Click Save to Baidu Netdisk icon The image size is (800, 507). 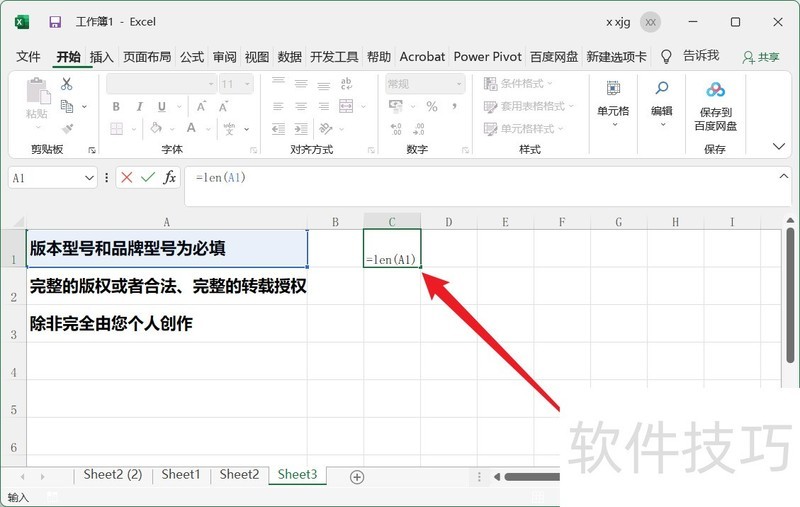[x=715, y=105]
